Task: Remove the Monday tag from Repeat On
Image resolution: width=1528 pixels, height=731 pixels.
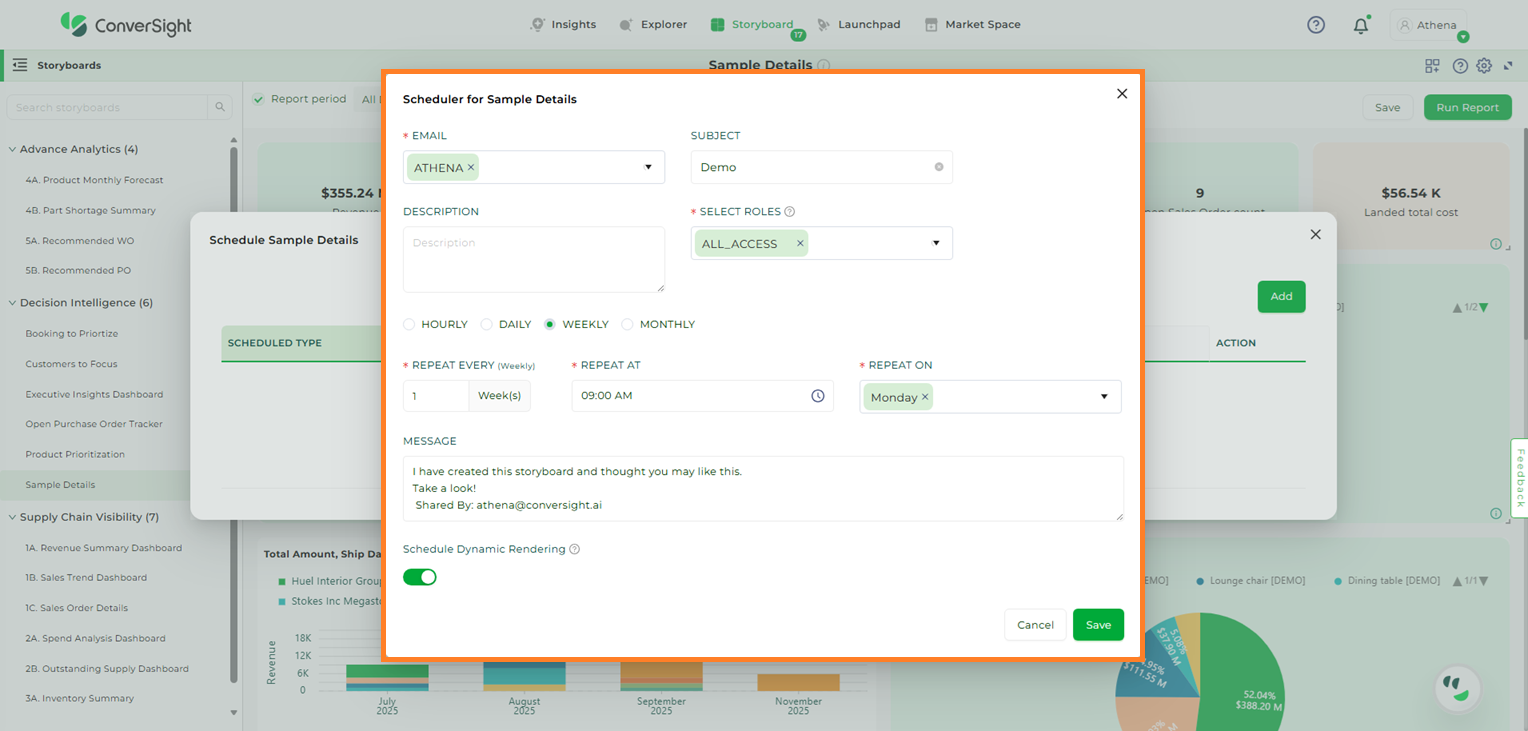Action: 925,397
